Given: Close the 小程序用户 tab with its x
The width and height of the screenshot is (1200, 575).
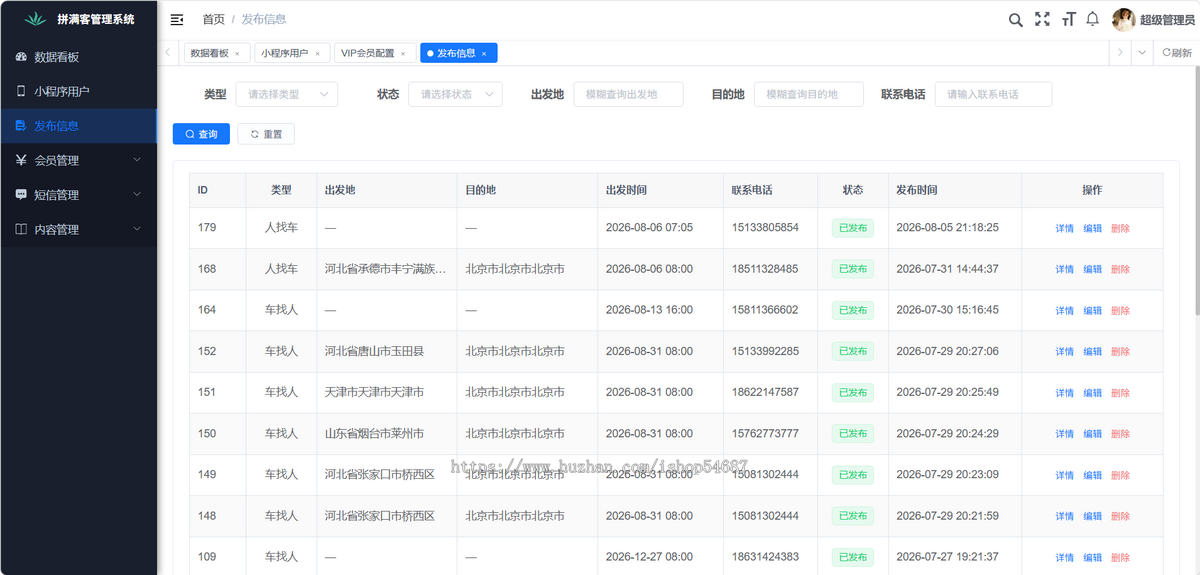Looking at the screenshot, I should [317, 54].
